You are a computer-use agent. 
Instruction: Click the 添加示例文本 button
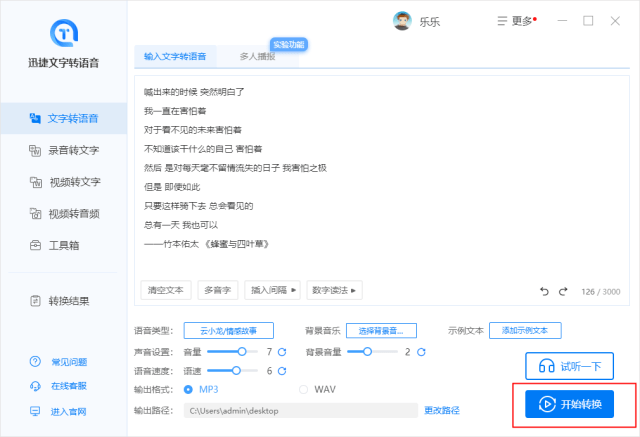click(x=525, y=331)
